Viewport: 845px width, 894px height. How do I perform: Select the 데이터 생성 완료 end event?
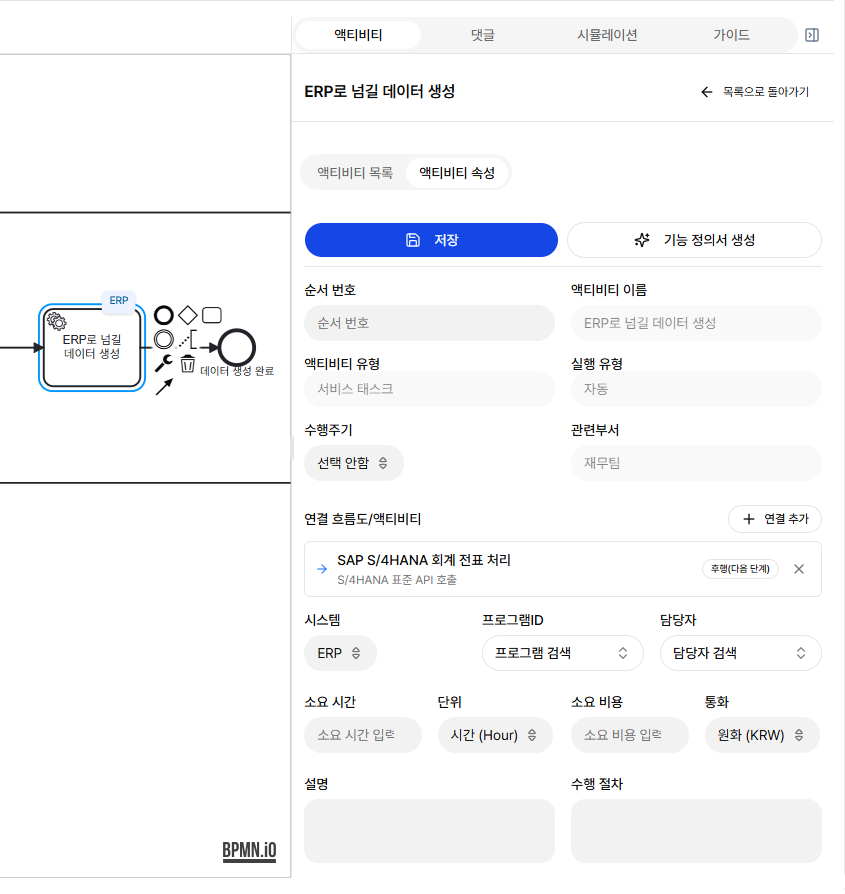pyautogui.click(x=237, y=347)
